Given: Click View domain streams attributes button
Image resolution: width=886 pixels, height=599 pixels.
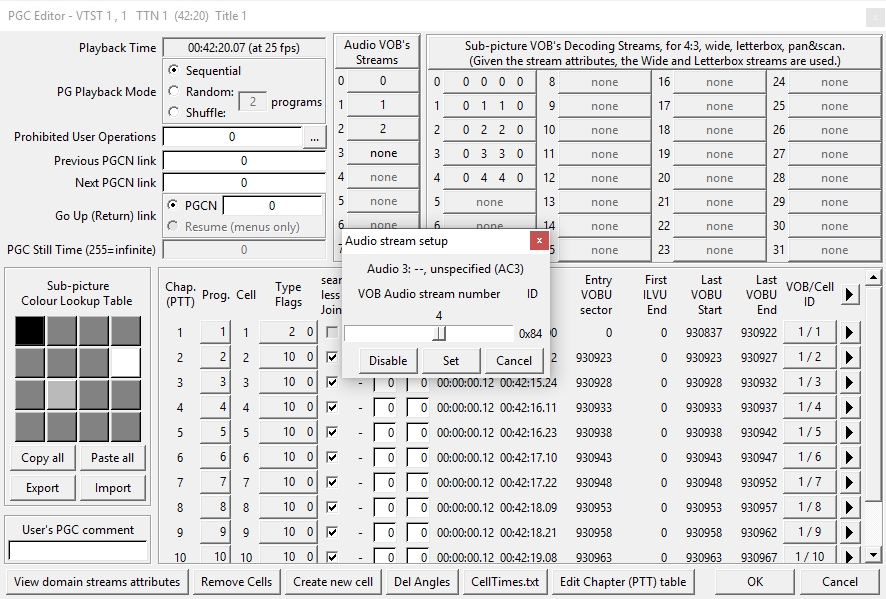Looking at the screenshot, I should (97, 581).
